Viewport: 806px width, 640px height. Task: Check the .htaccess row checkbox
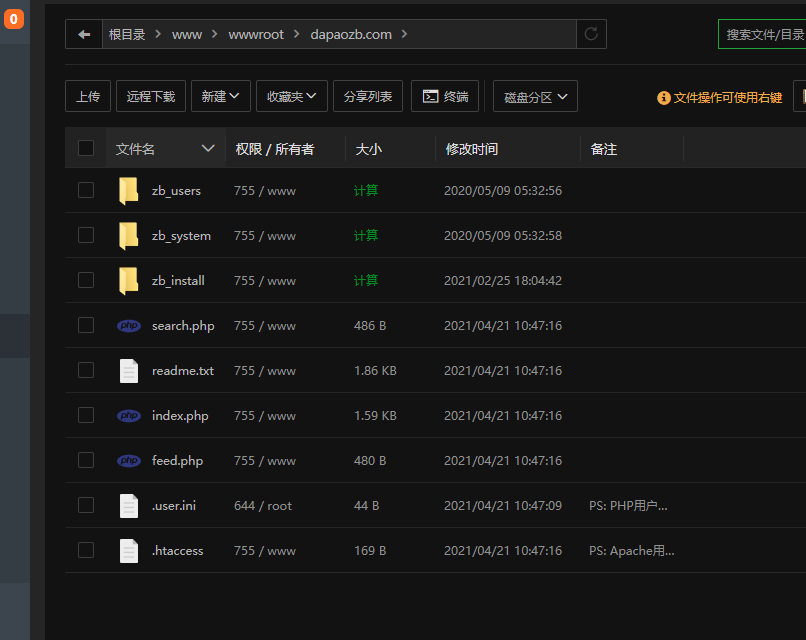[86, 550]
